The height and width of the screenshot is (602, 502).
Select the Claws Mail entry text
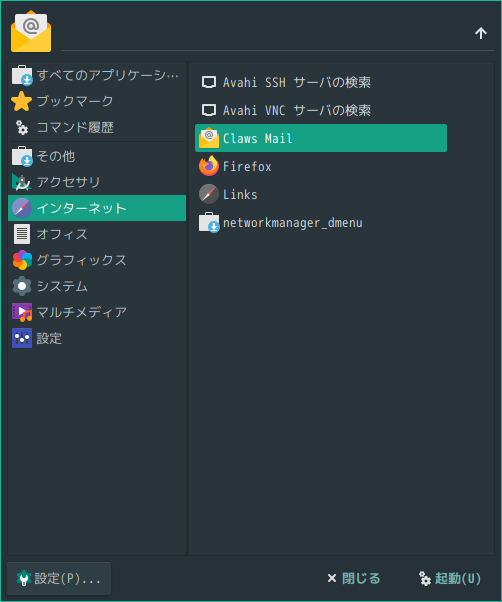(x=258, y=138)
